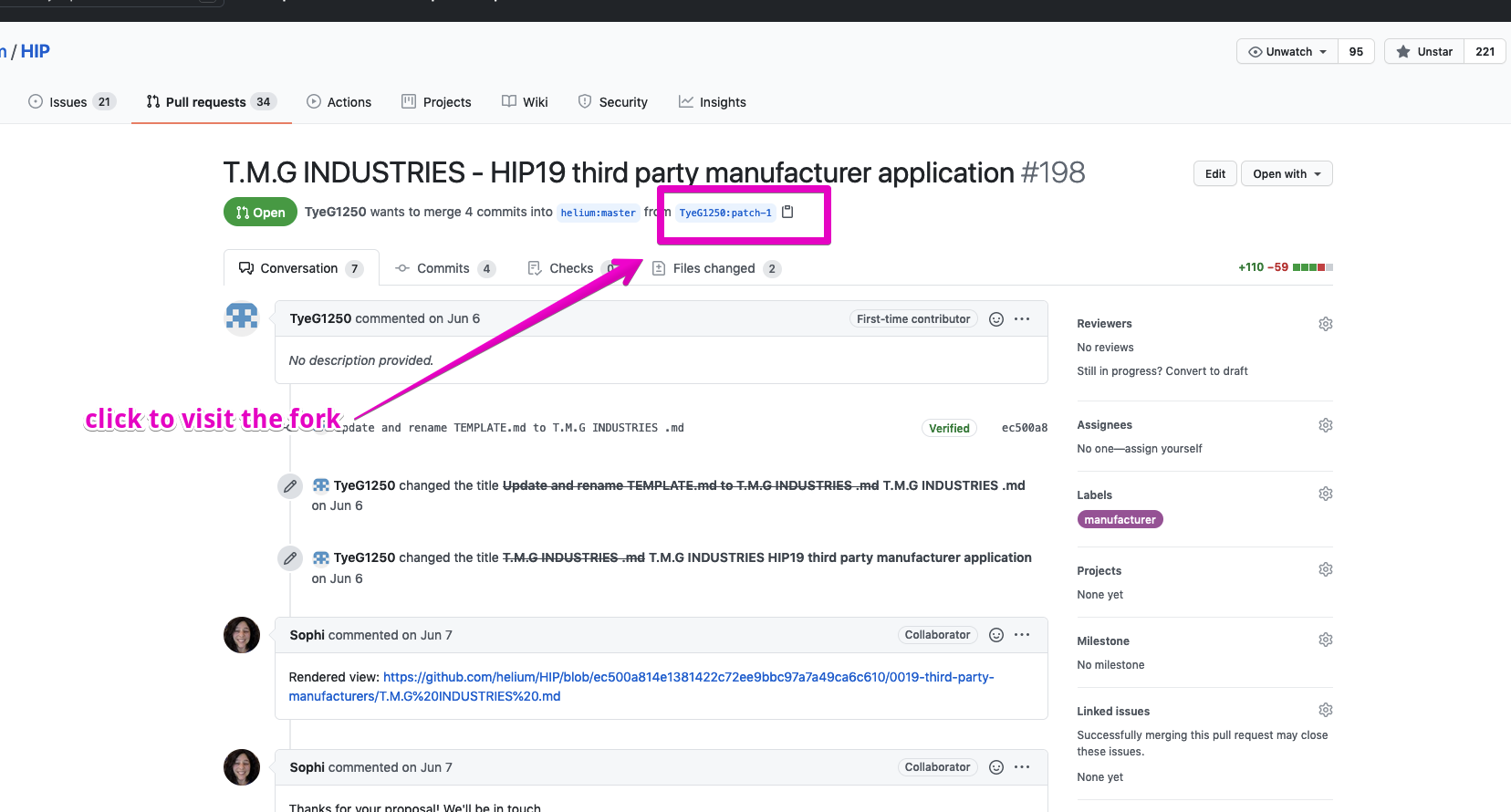Expand the Open with dropdown
This screenshot has width=1511, height=812.
point(1287,173)
